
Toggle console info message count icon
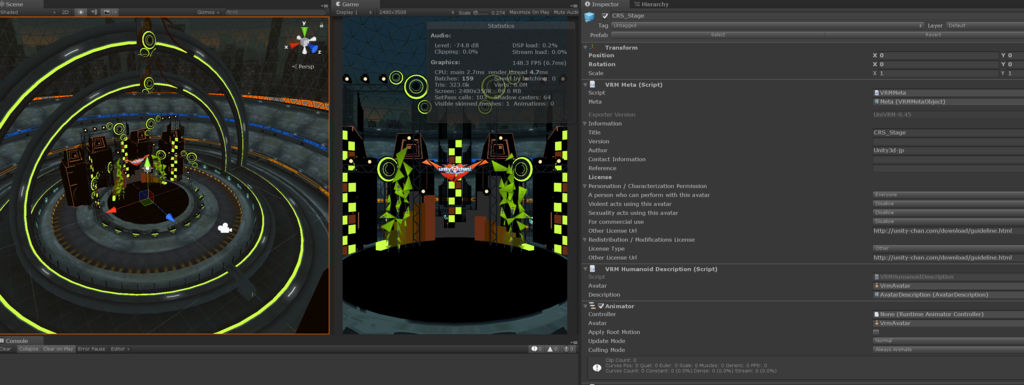(536, 349)
